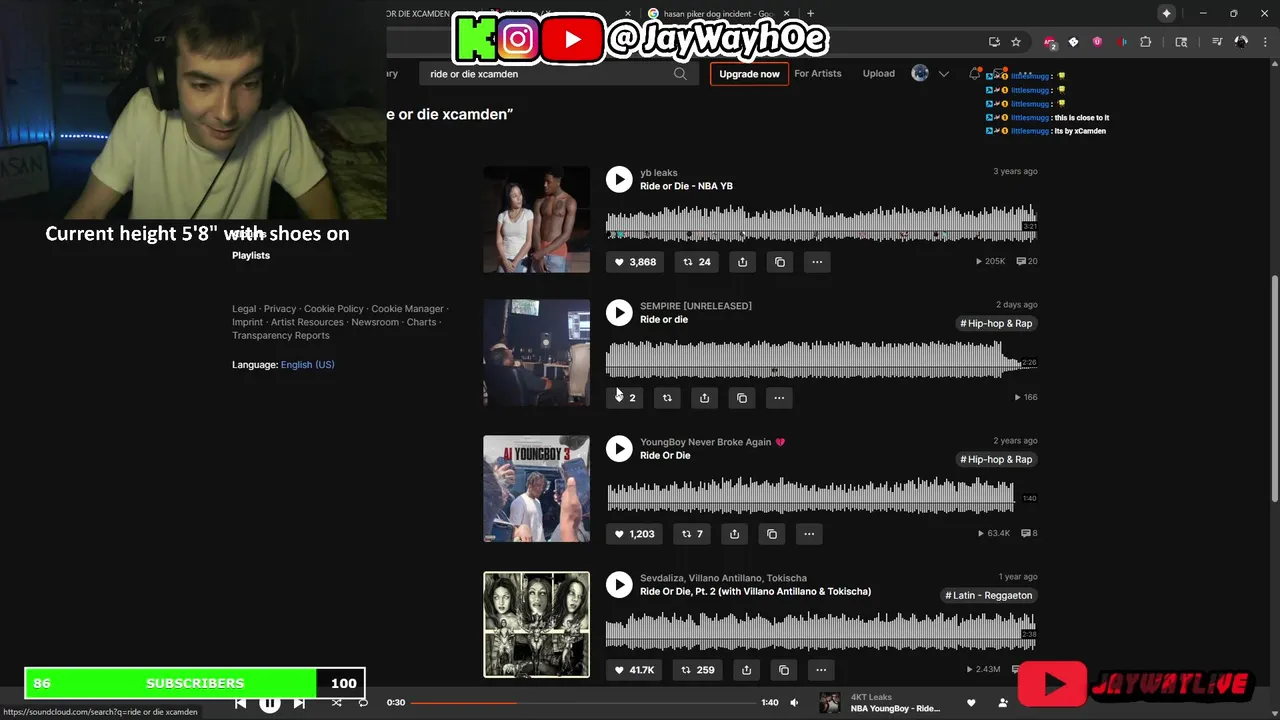Open the Artist Resources link
This screenshot has height=720, width=1280.
[x=307, y=322]
